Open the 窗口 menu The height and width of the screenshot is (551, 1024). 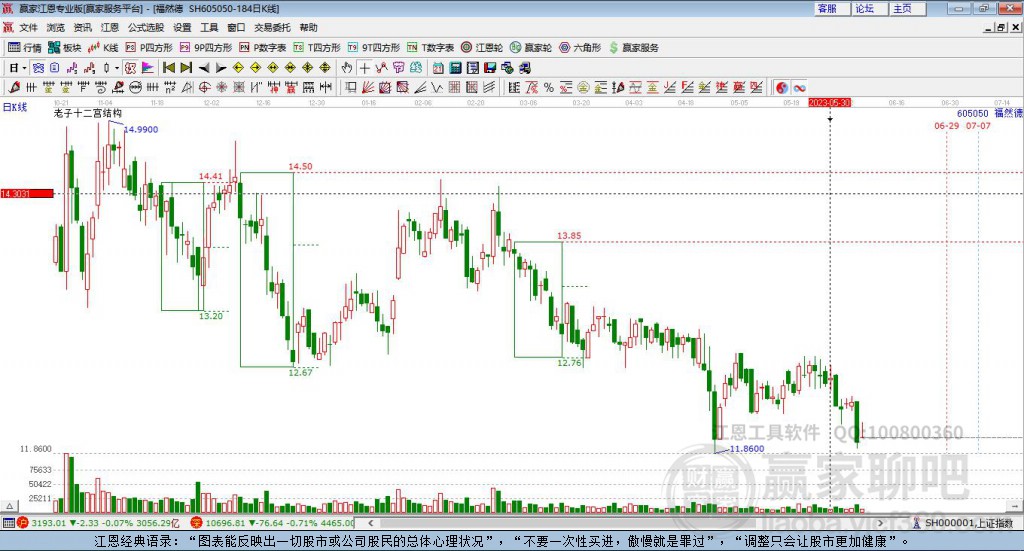point(236,27)
